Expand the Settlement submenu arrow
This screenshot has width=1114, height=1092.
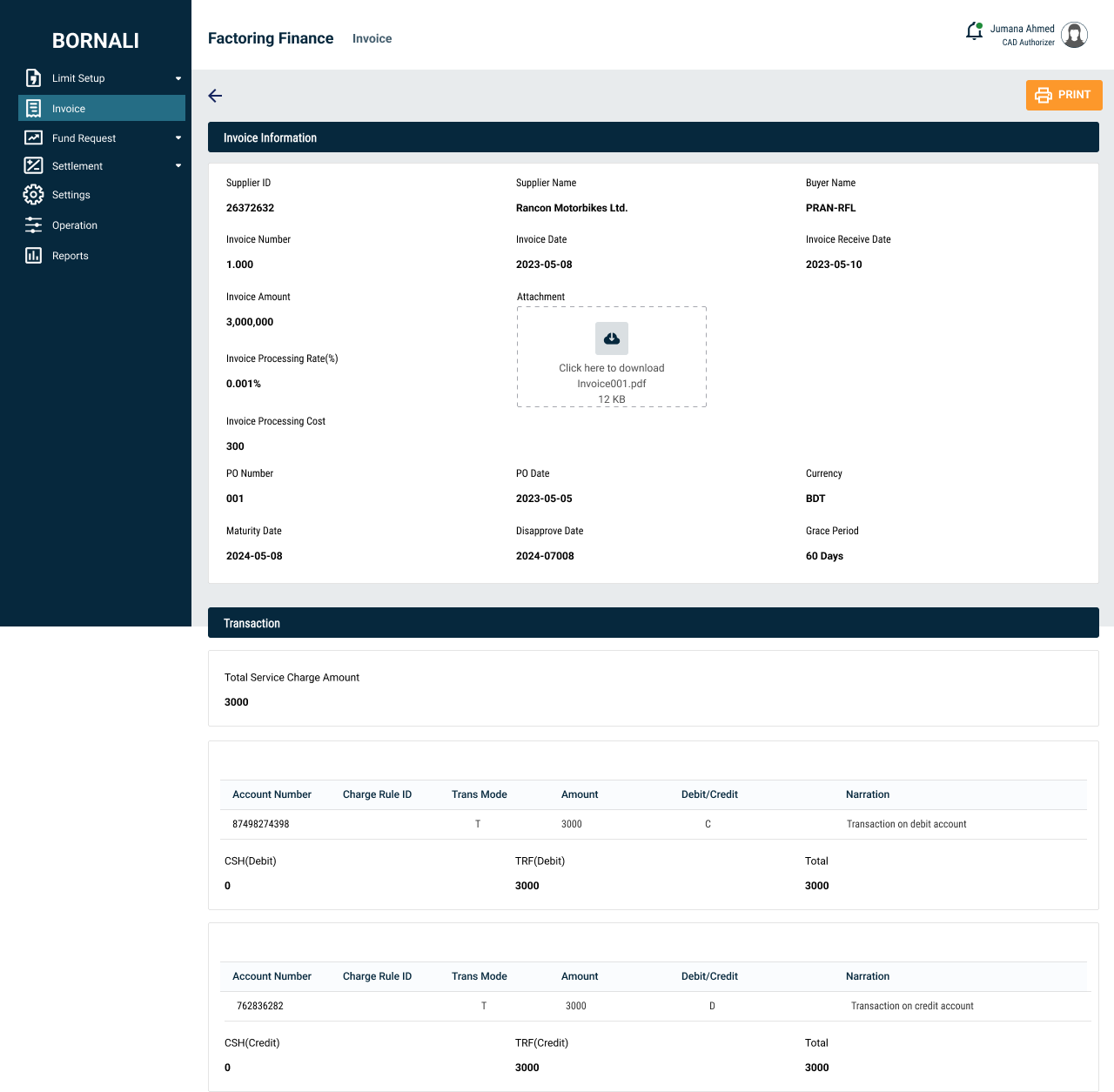pos(178,165)
